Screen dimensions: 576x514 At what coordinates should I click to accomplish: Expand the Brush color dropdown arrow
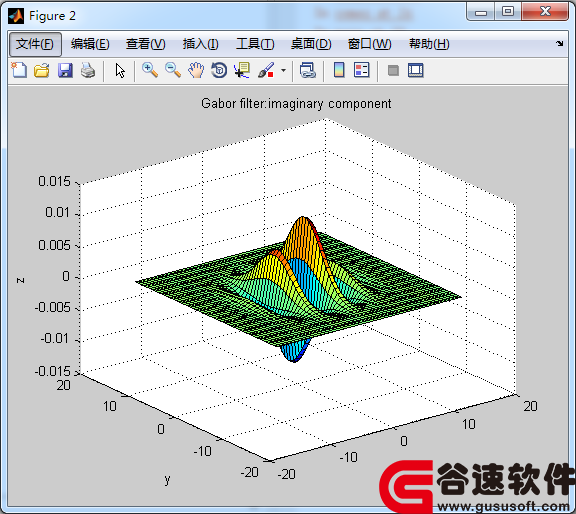tap(283, 70)
